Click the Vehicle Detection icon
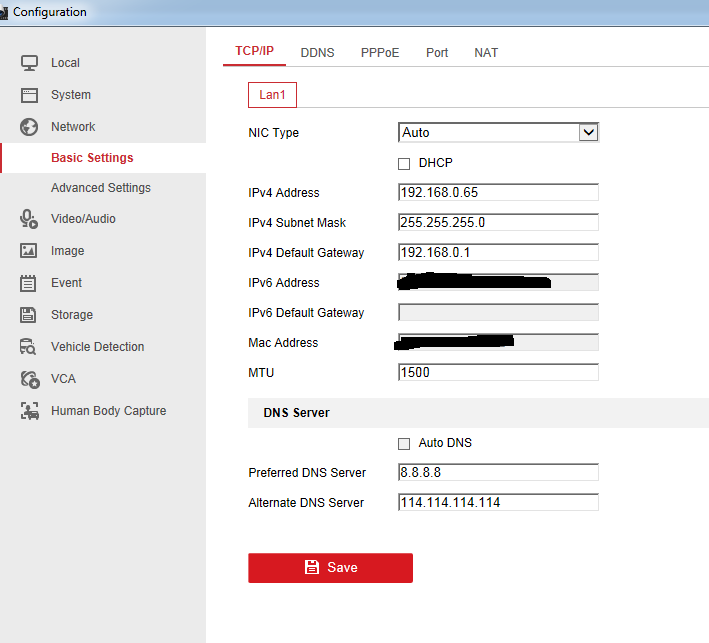 coord(29,347)
